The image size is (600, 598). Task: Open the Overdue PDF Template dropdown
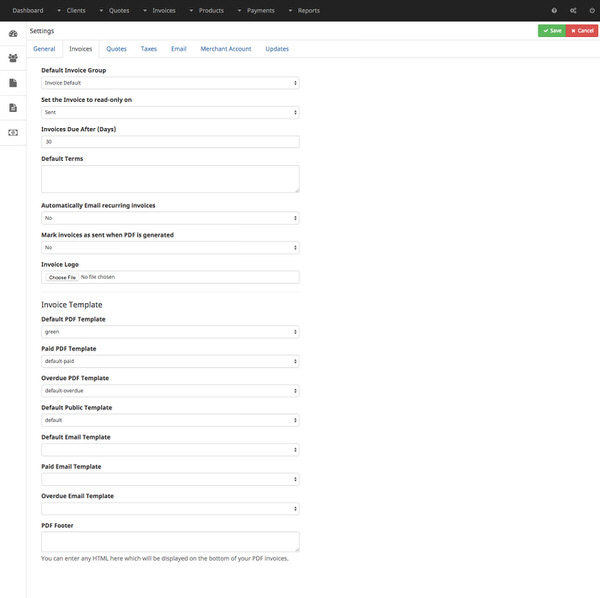coord(170,391)
